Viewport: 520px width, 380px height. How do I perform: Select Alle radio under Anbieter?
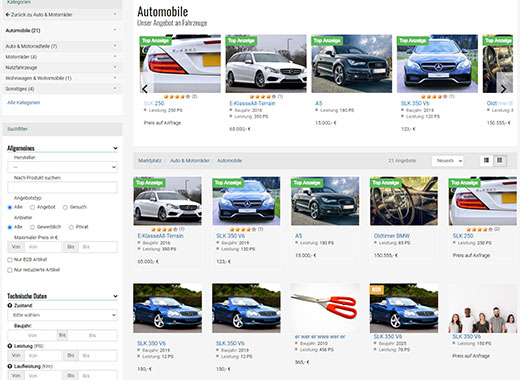coord(10,227)
